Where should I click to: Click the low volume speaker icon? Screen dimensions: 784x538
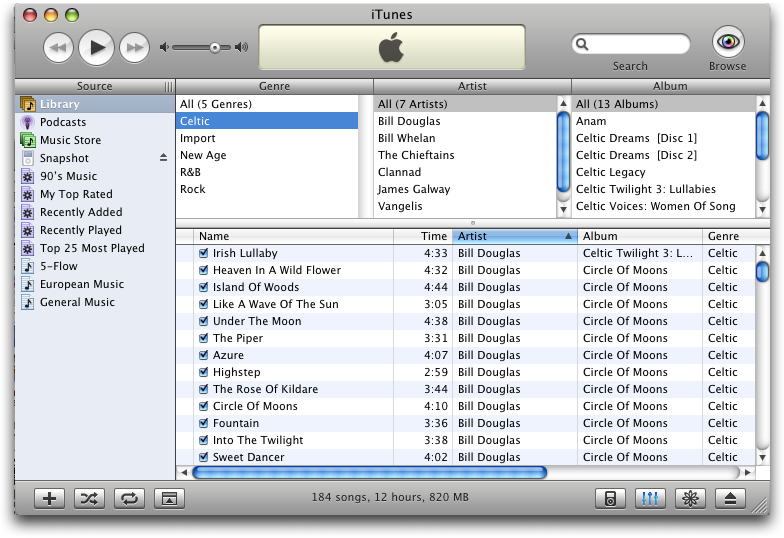[x=164, y=48]
